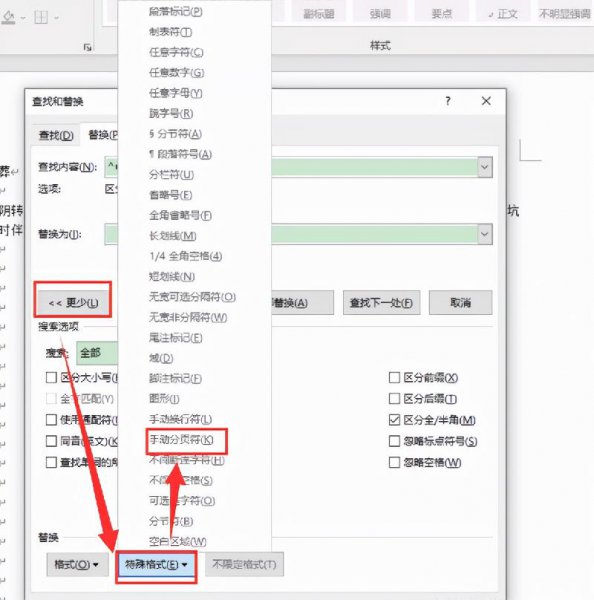Apply the 不明显强调 style
Image resolution: width=594 pixels, height=600 pixels.
565,14
